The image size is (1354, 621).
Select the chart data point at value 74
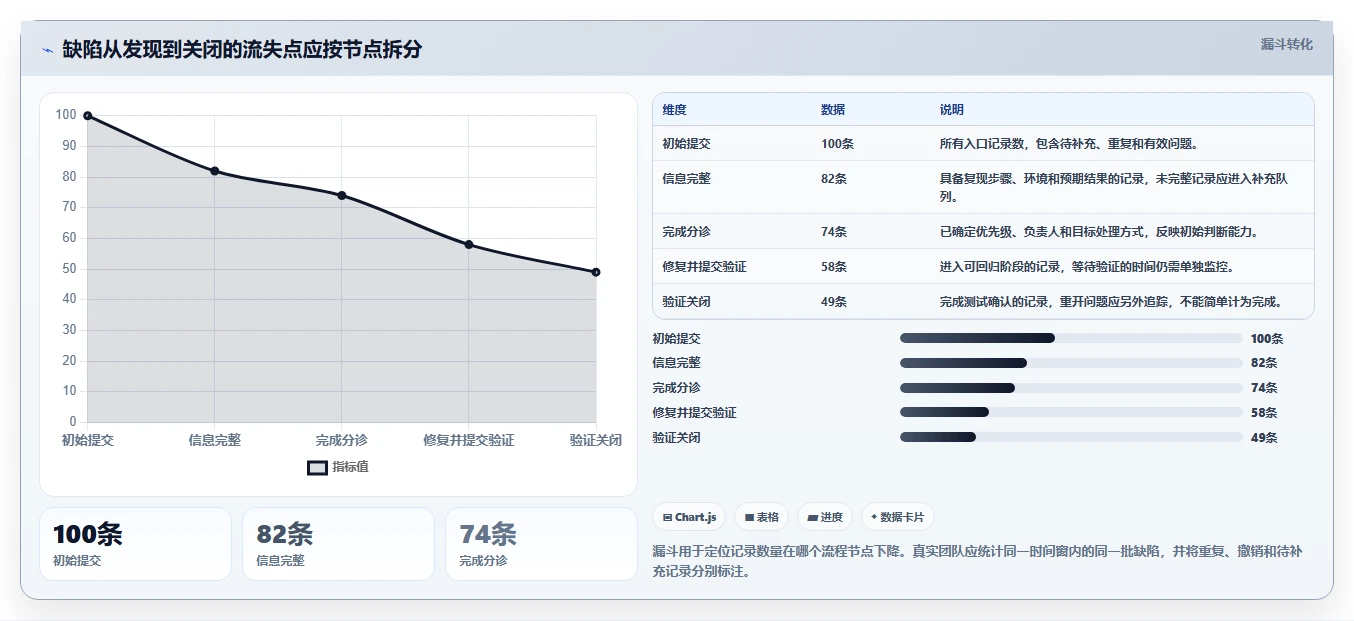tap(342, 195)
